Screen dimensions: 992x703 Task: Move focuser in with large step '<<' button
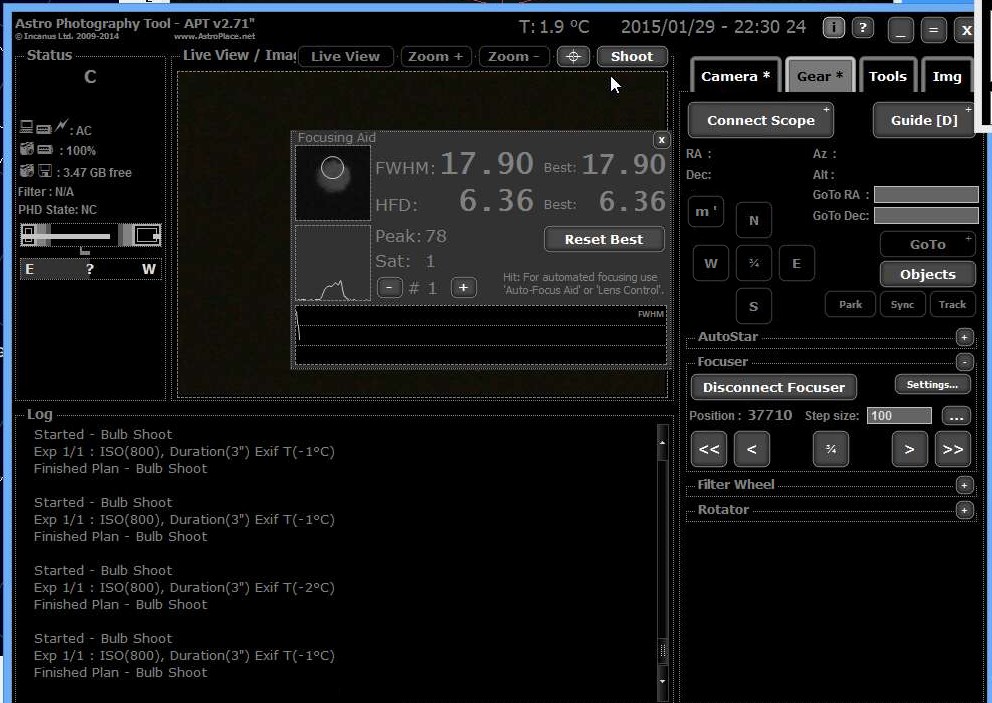pyautogui.click(x=709, y=449)
